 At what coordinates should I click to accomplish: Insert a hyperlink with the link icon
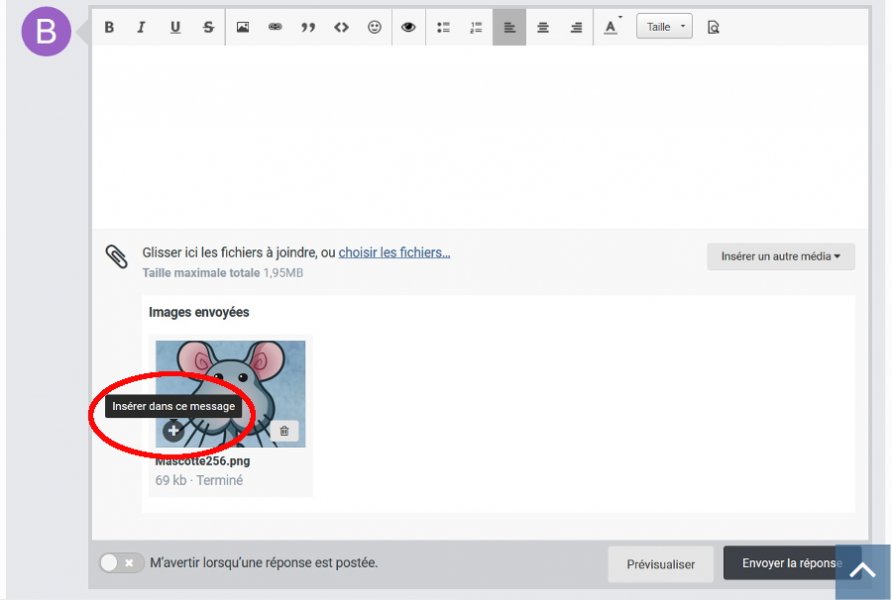[x=275, y=28]
